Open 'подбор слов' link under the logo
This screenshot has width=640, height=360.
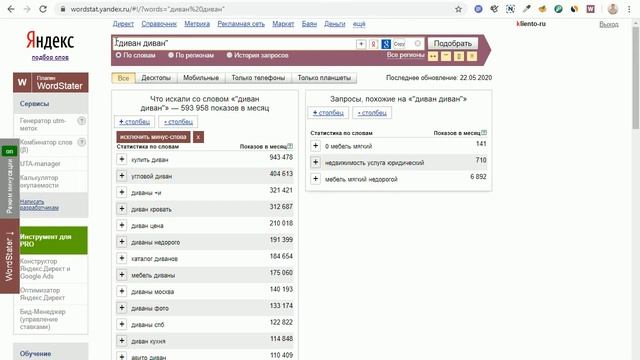click(x=50, y=58)
